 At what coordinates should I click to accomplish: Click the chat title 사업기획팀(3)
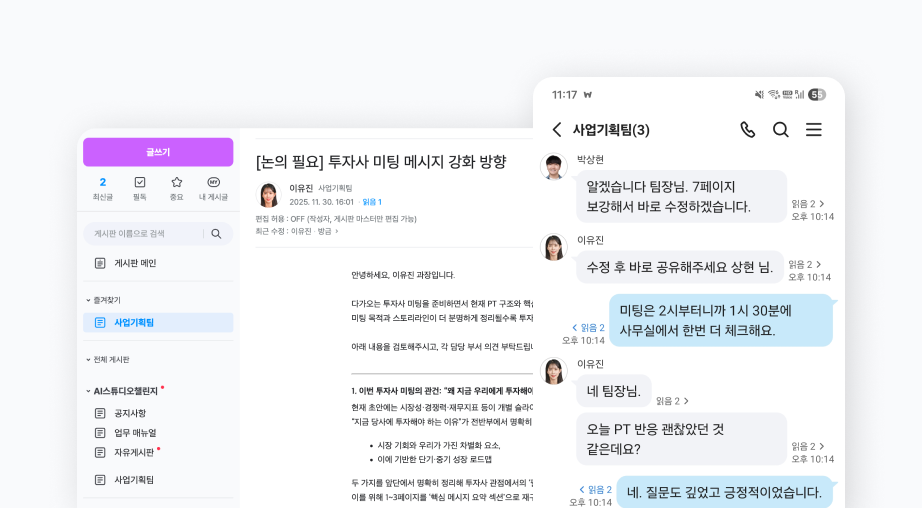611,130
